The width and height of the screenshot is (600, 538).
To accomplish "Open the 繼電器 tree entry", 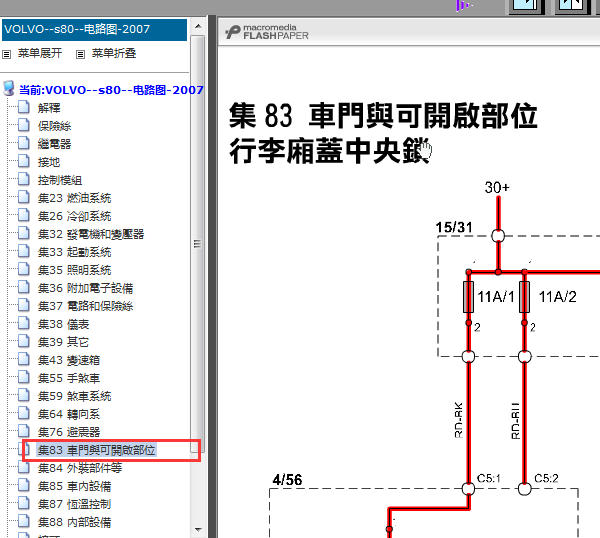I will pyautogui.click(x=54, y=144).
